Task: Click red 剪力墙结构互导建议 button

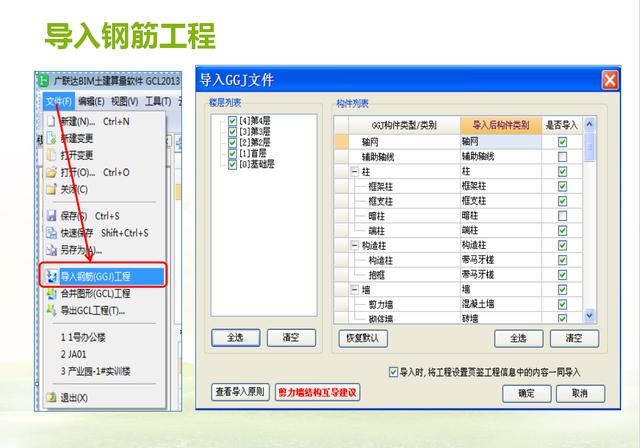Action: pos(318,393)
